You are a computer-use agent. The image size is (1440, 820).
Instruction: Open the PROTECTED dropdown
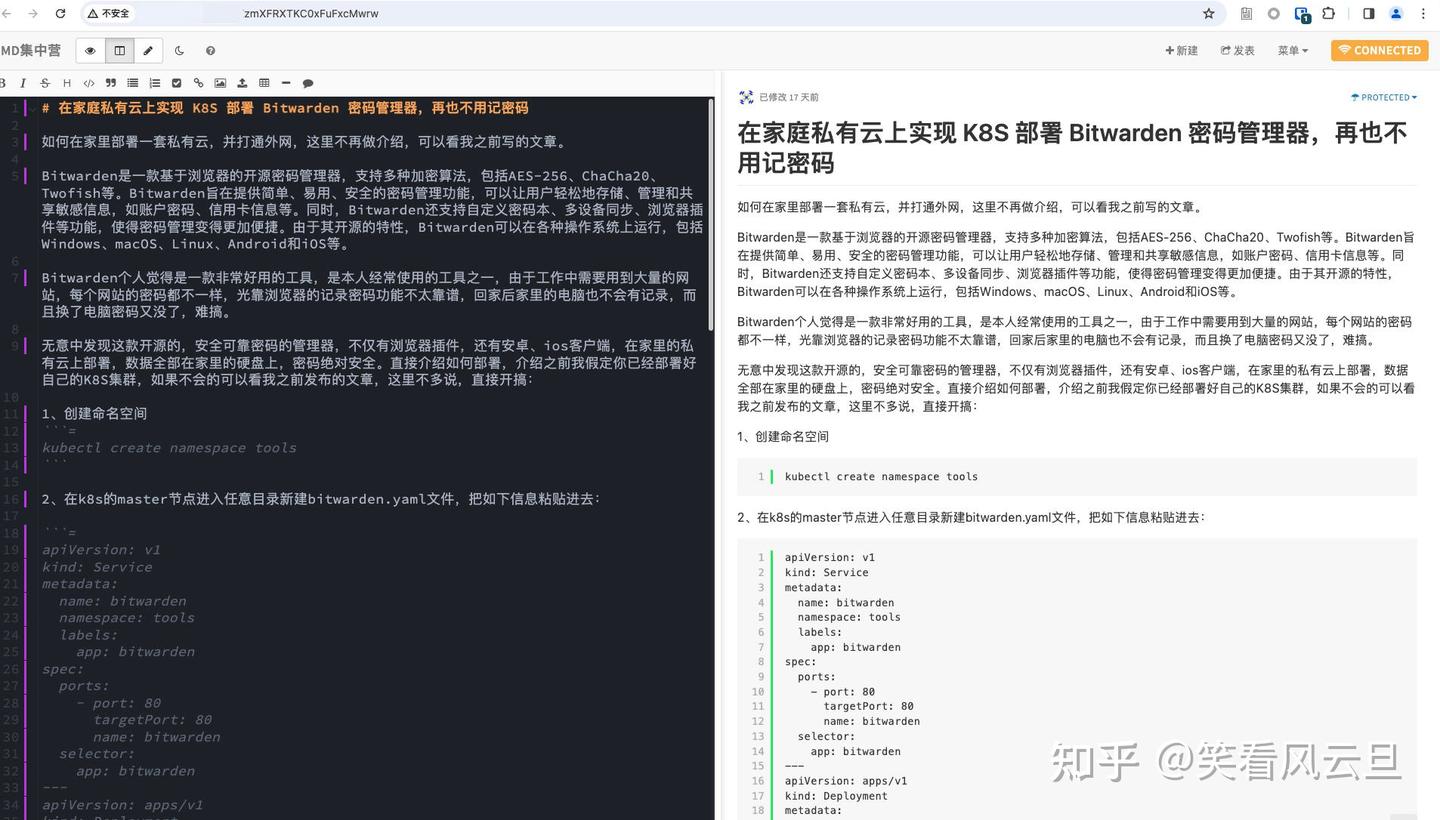click(x=1384, y=97)
